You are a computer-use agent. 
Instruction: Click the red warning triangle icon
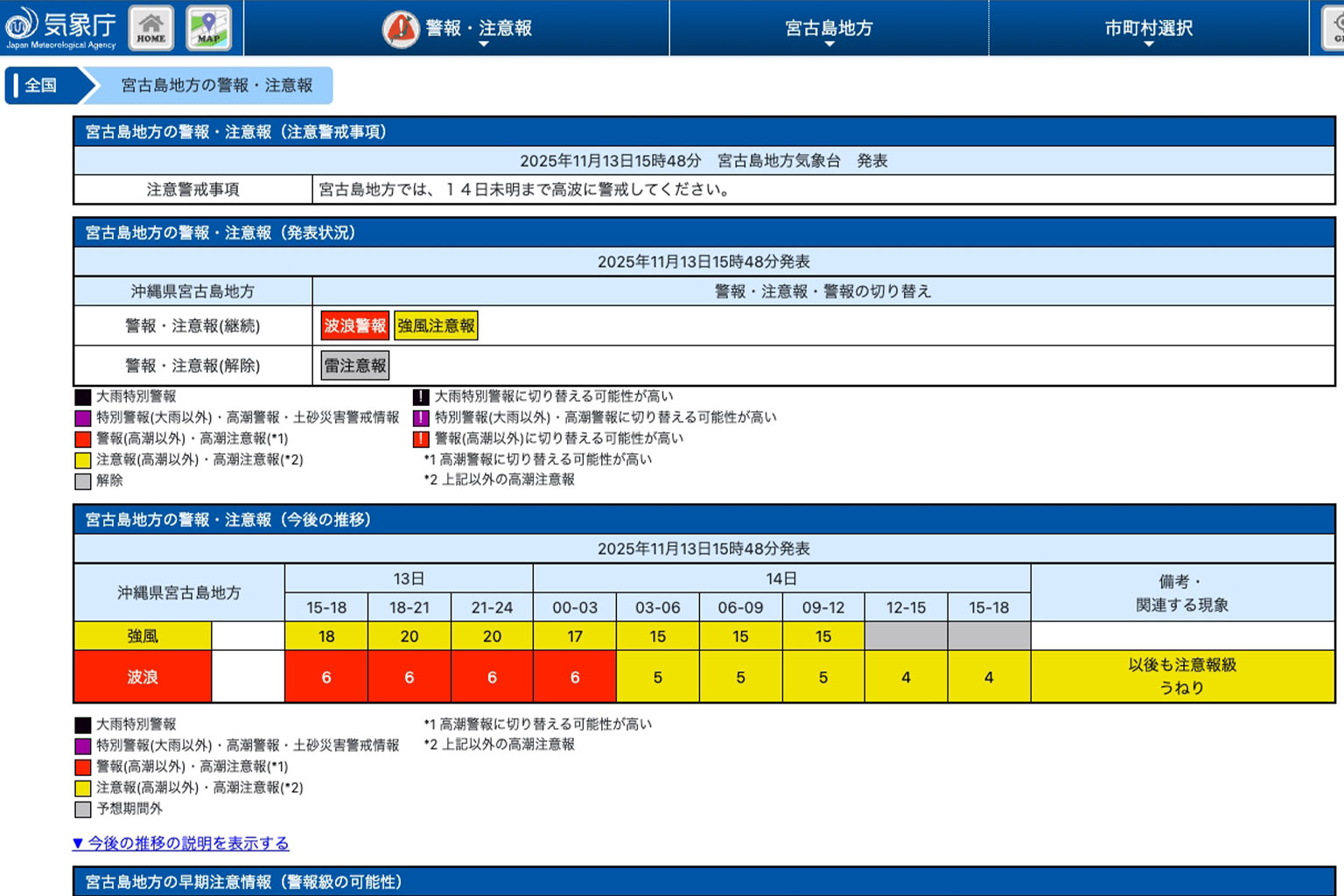(x=401, y=29)
